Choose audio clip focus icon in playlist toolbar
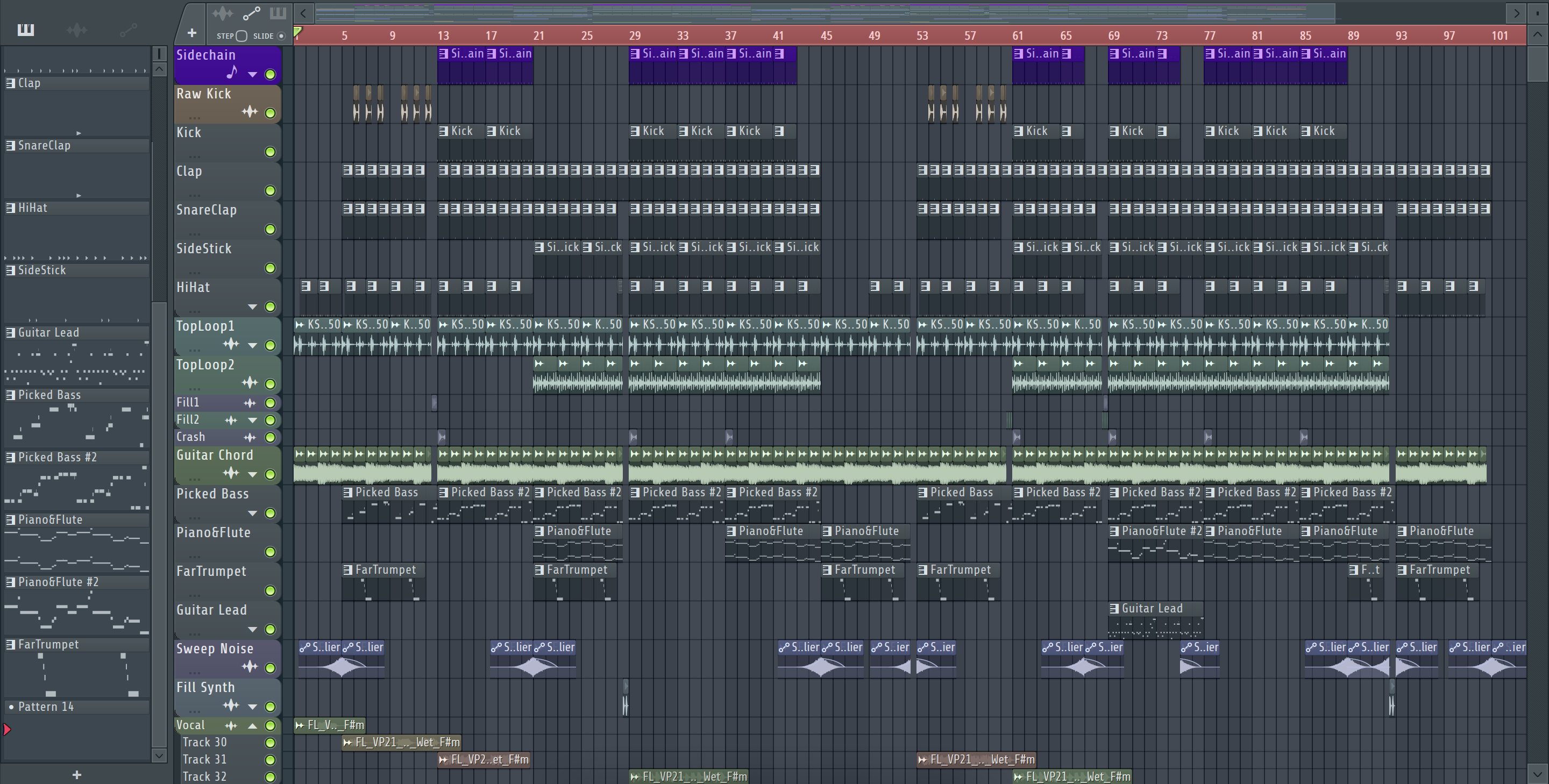Viewport: 1549px width, 784px height. [222, 13]
